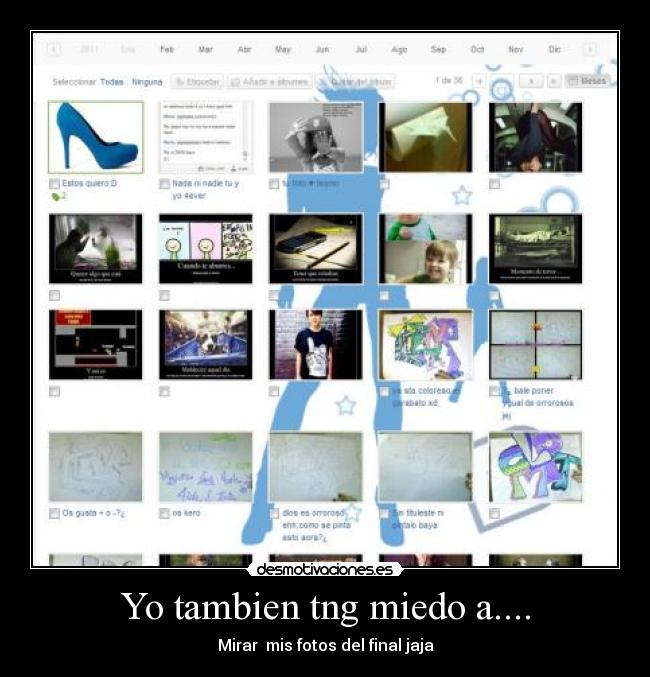Open black-and-white girl with cap photo
The image size is (650, 677).
coord(316,137)
